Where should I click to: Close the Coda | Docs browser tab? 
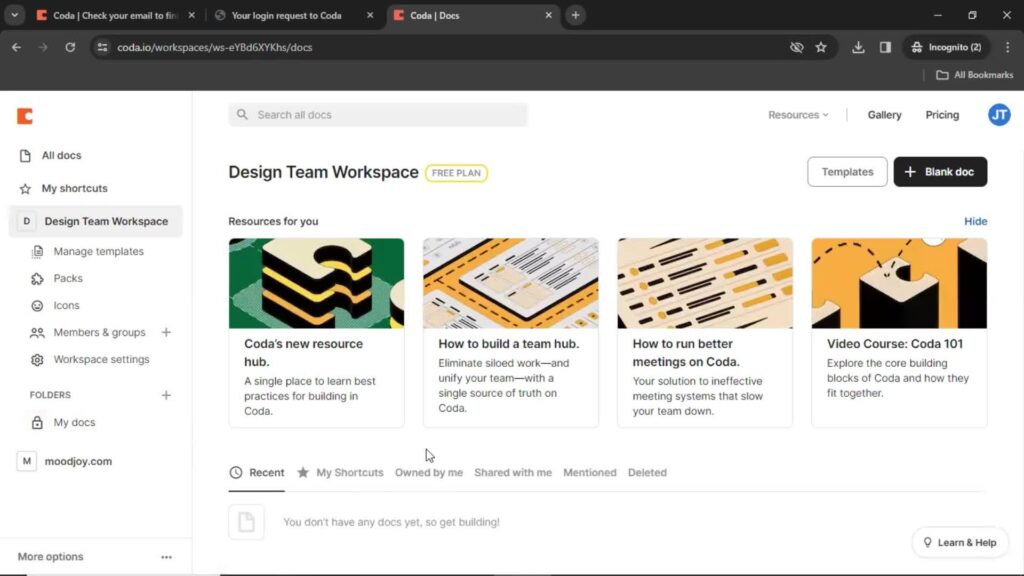[549, 16]
